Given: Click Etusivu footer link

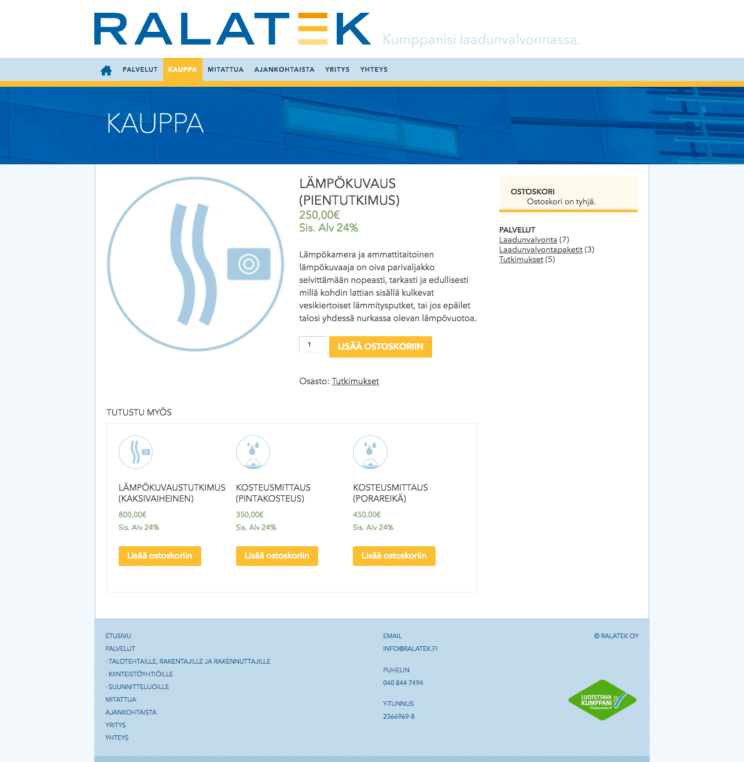Looking at the screenshot, I should [118, 636].
